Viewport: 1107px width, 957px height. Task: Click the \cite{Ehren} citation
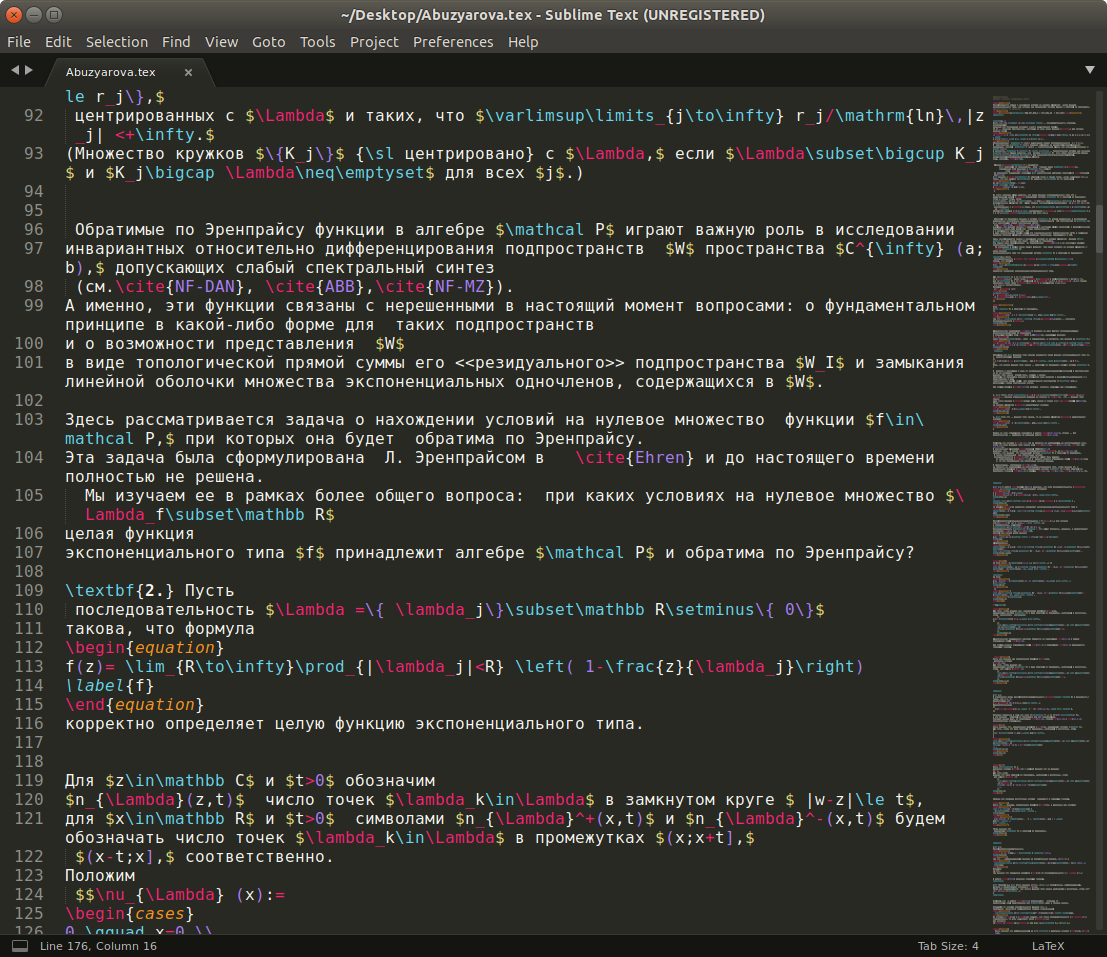(x=635, y=457)
